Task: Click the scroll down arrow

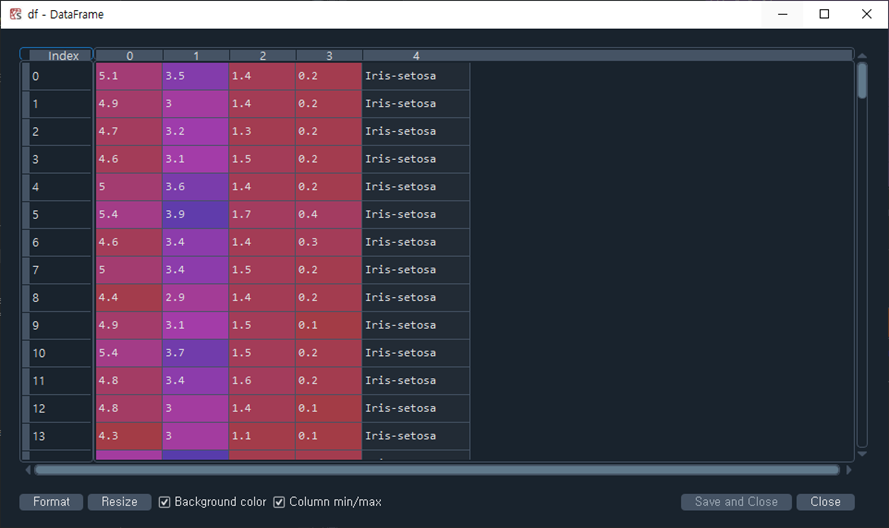Action: 862,454
